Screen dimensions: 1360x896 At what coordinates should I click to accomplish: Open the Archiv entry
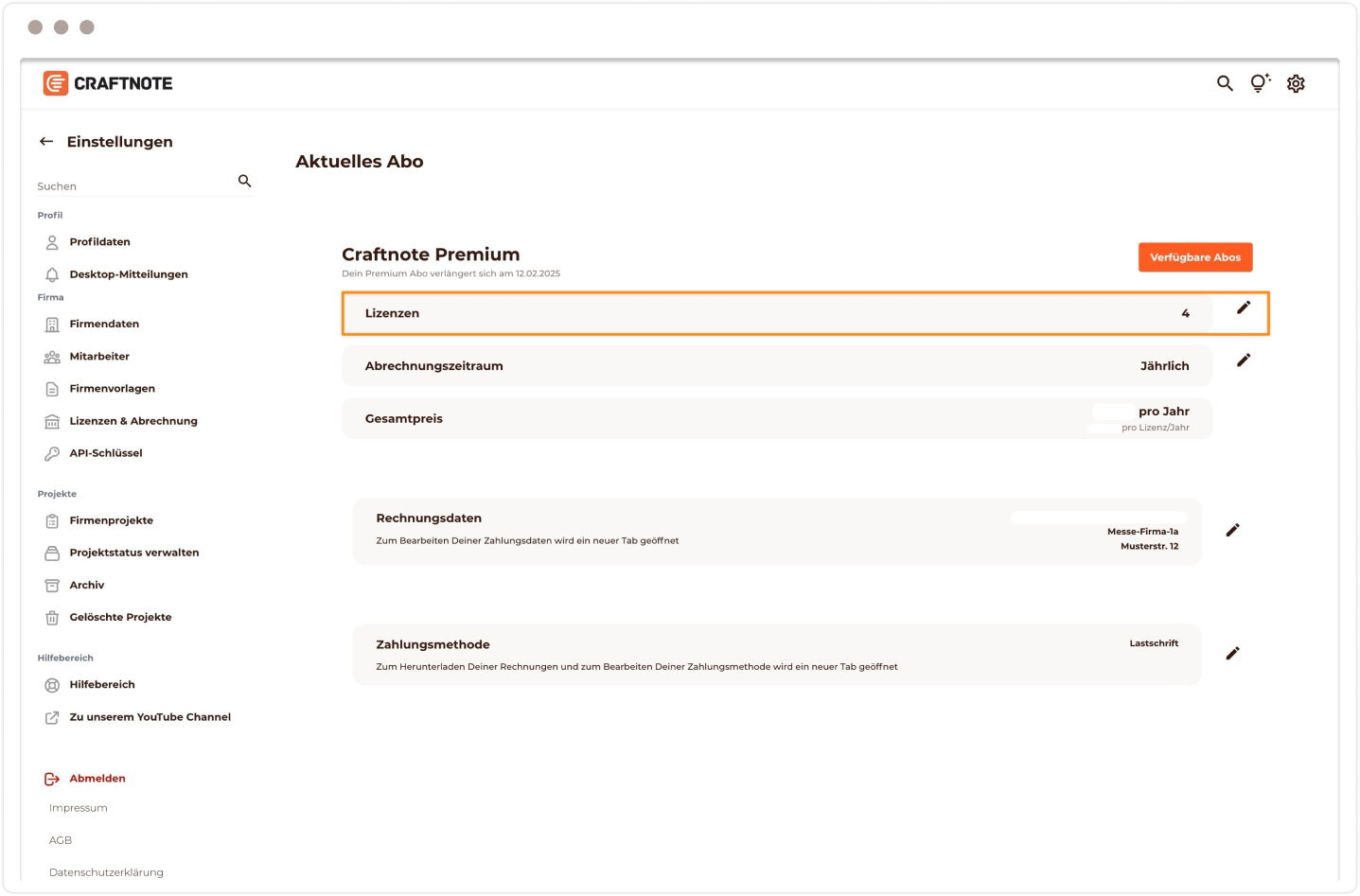pyautogui.click(x=87, y=585)
